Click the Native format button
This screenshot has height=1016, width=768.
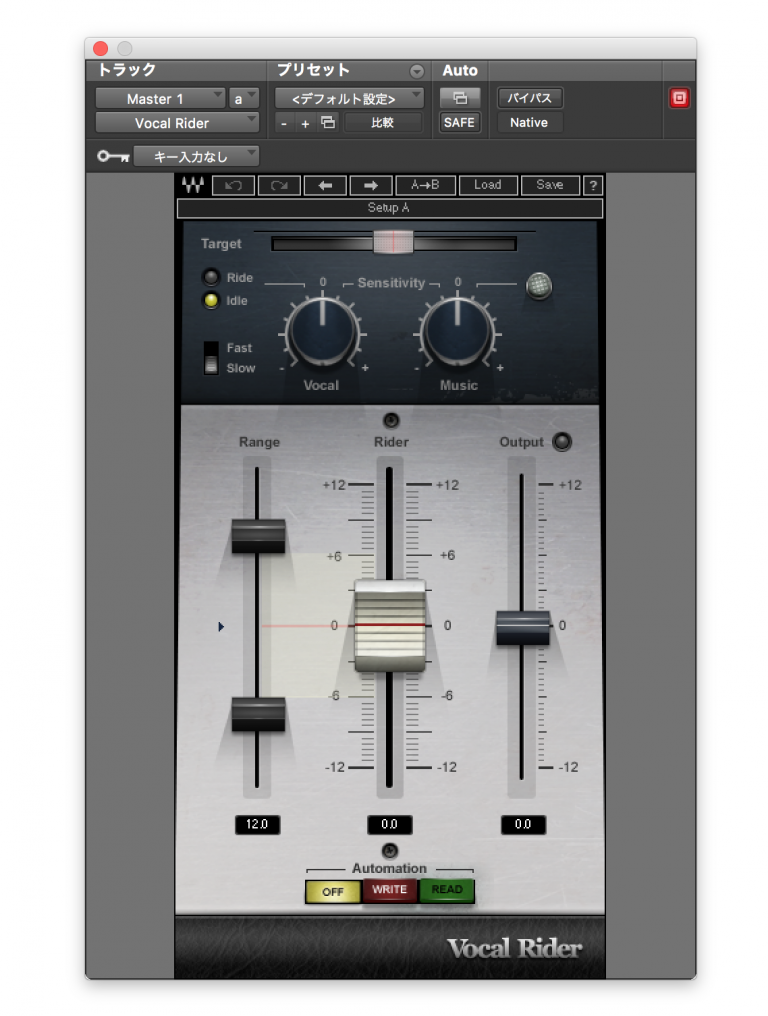click(x=529, y=122)
